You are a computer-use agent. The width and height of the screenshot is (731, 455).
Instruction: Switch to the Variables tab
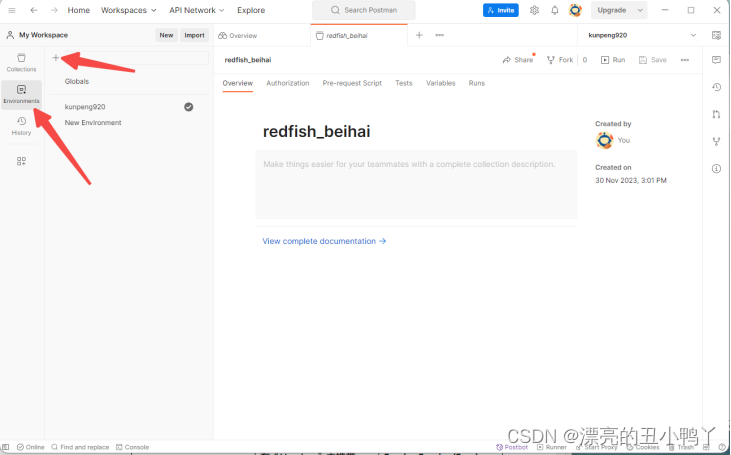pos(441,83)
